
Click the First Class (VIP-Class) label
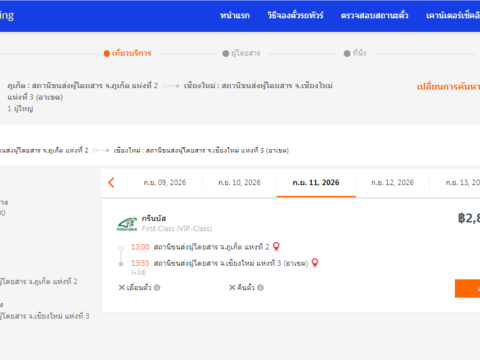tap(177, 229)
